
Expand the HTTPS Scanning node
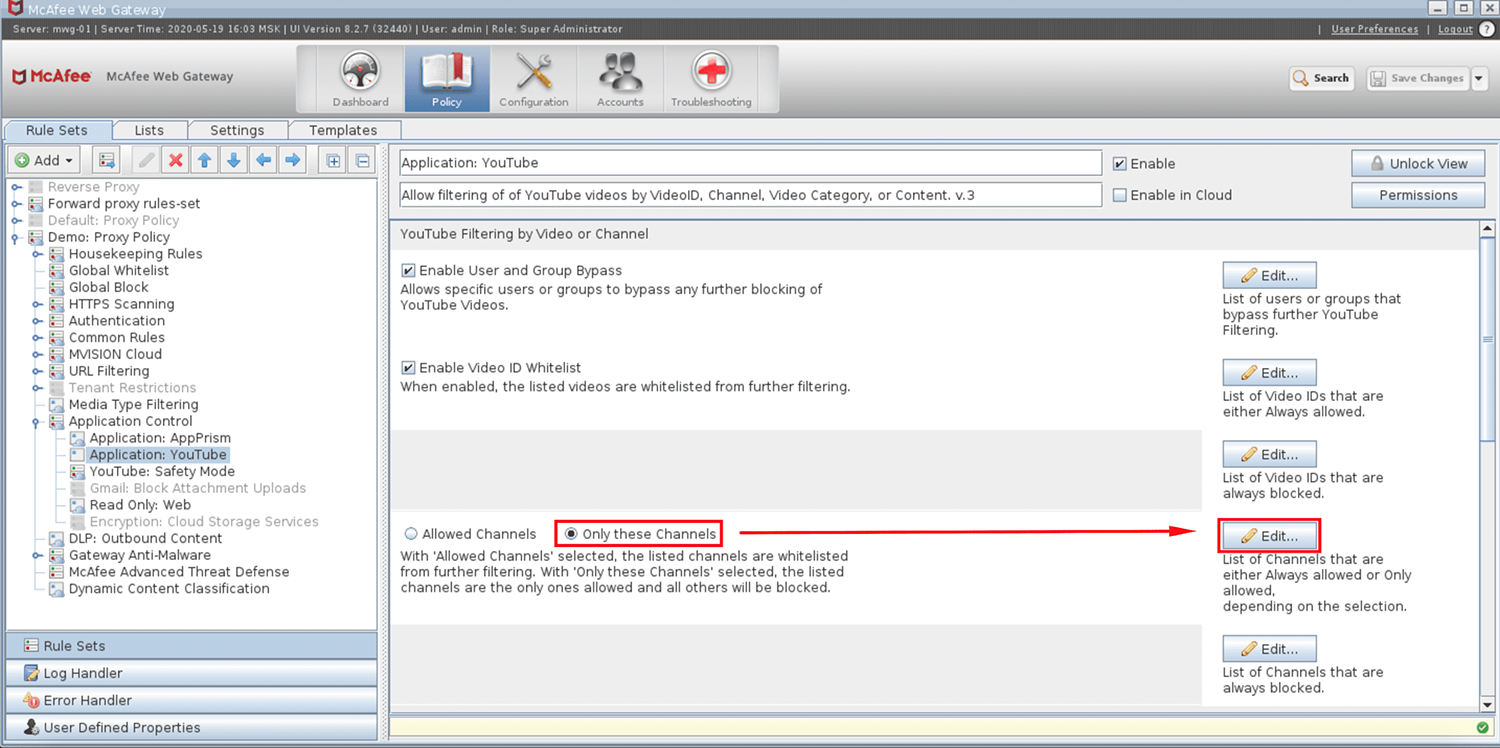pos(37,304)
